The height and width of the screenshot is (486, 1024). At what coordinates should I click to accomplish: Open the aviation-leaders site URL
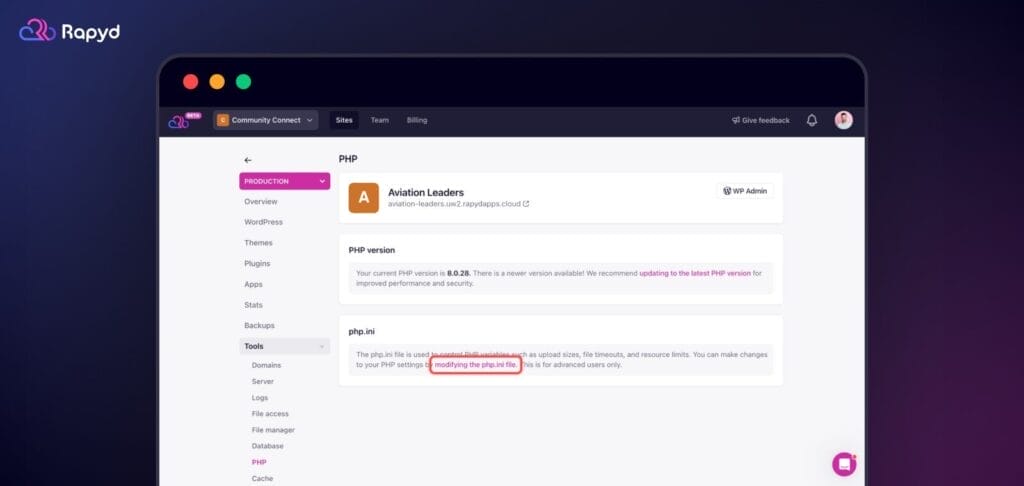tap(454, 204)
